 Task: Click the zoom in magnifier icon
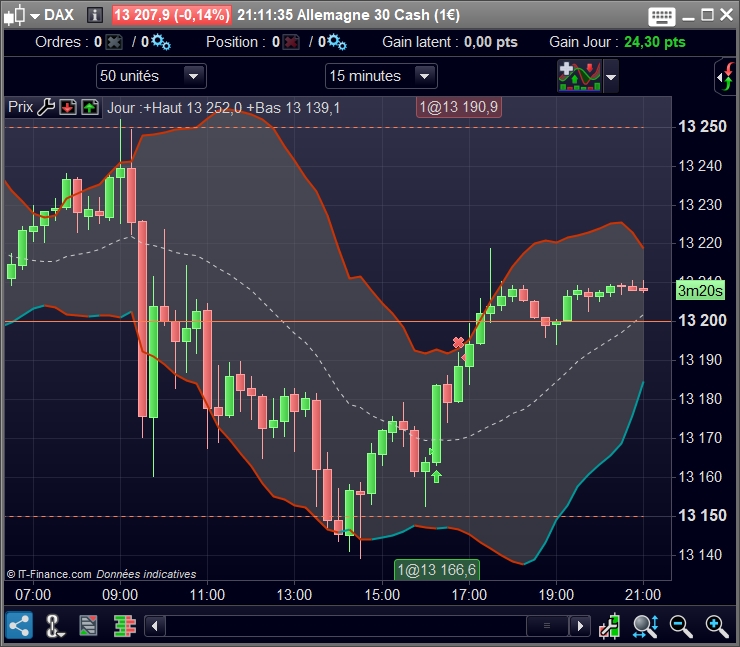[x=717, y=627]
